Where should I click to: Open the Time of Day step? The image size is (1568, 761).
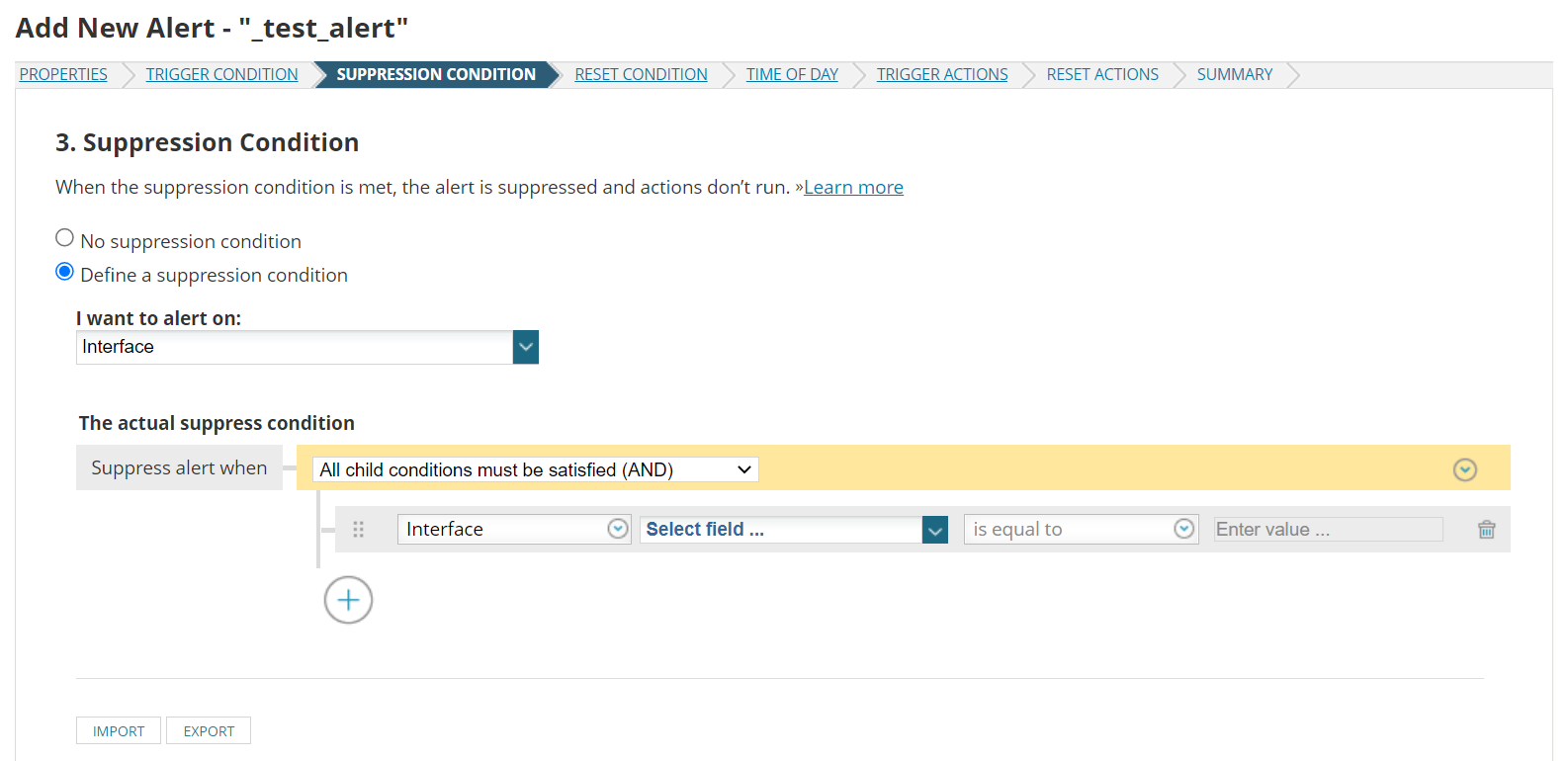pos(792,74)
